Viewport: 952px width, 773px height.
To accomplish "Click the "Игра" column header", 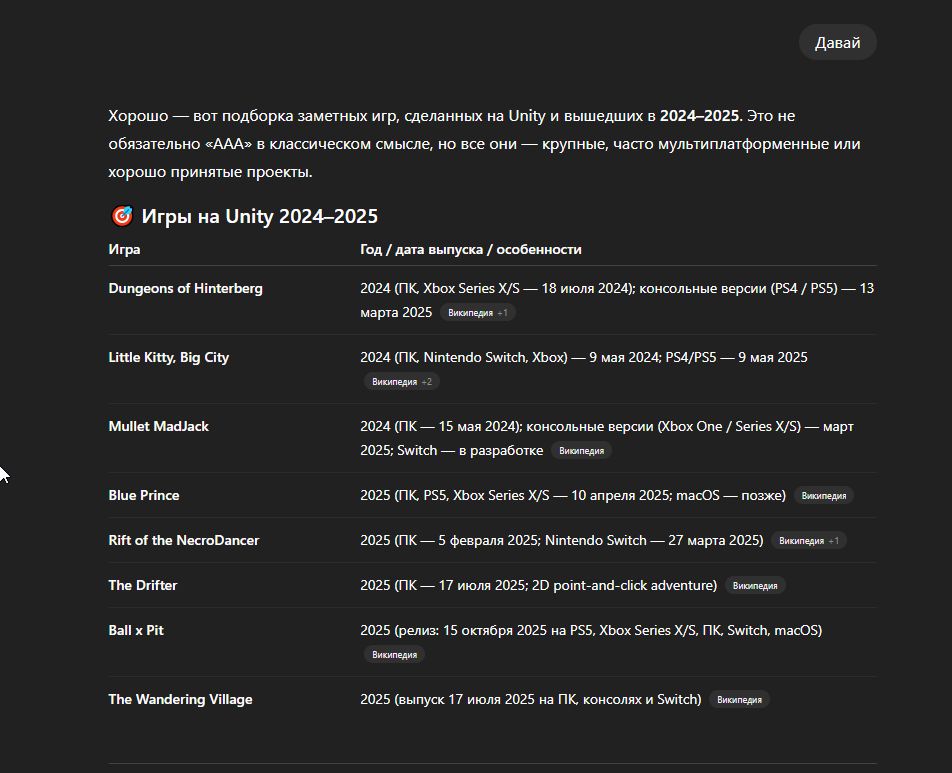I will click(124, 249).
